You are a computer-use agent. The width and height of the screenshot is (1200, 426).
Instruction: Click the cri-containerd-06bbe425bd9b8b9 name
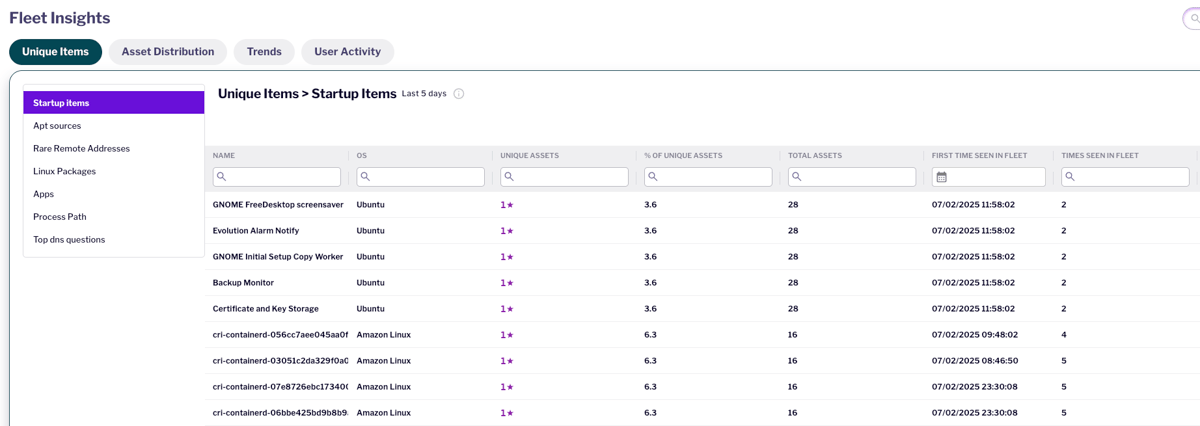click(281, 413)
